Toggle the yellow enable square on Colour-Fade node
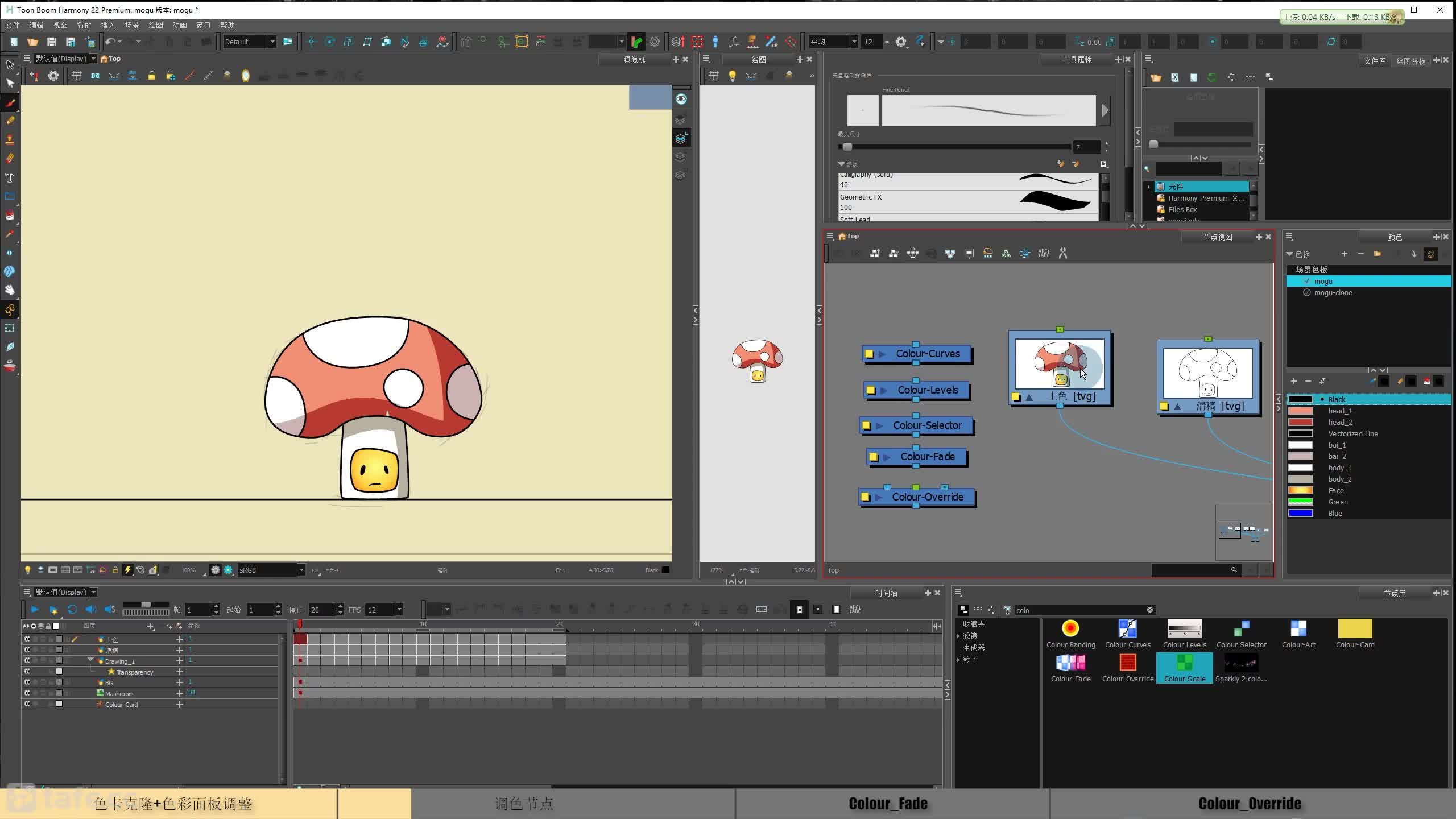The height and width of the screenshot is (819, 1456). pyautogui.click(x=874, y=457)
